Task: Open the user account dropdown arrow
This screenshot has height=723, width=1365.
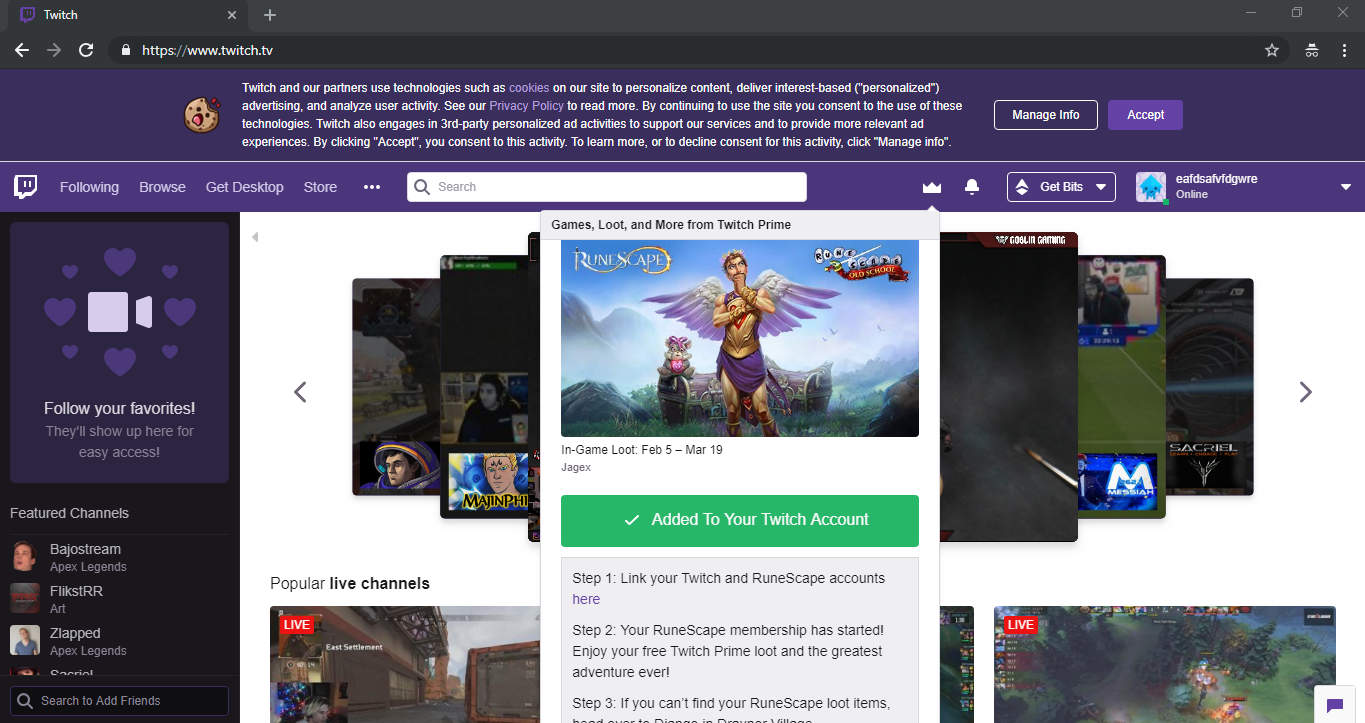Action: [x=1346, y=187]
